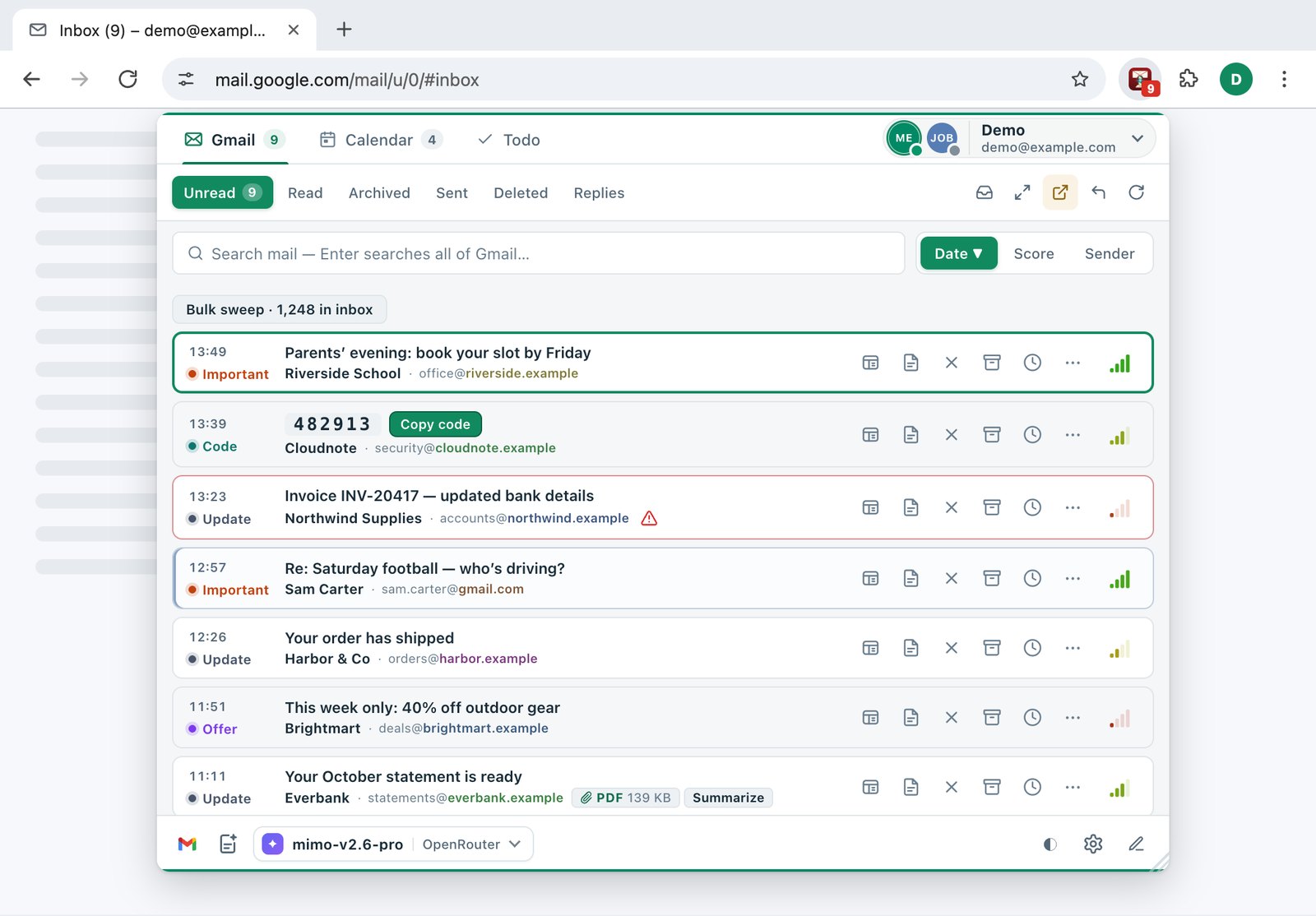The height and width of the screenshot is (916, 1316).
Task: Show the Archived mail filter
Action: coord(379,192)
